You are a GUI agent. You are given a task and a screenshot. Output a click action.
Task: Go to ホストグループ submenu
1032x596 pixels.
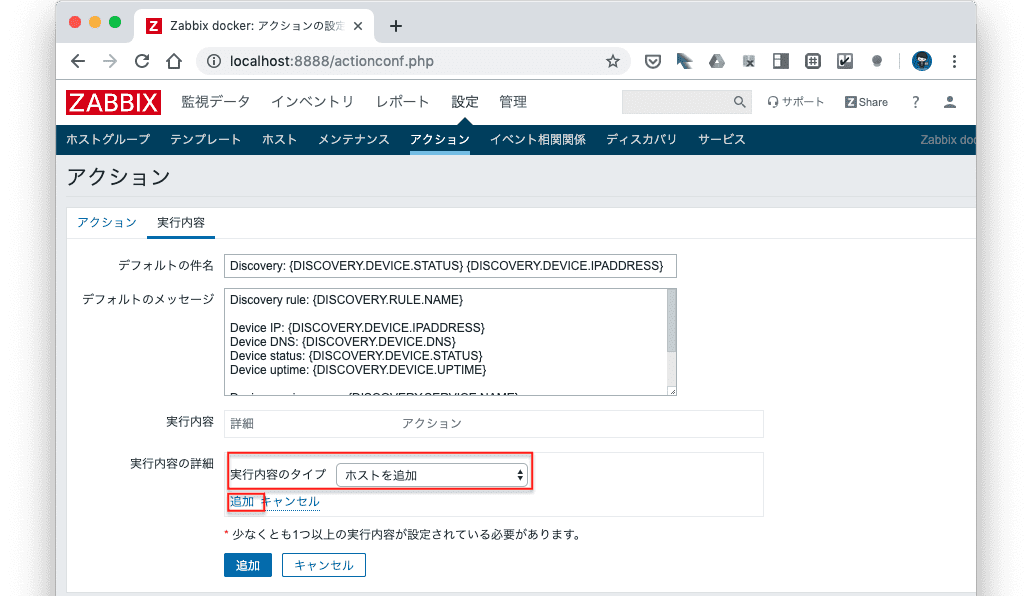tap(108, 139)
